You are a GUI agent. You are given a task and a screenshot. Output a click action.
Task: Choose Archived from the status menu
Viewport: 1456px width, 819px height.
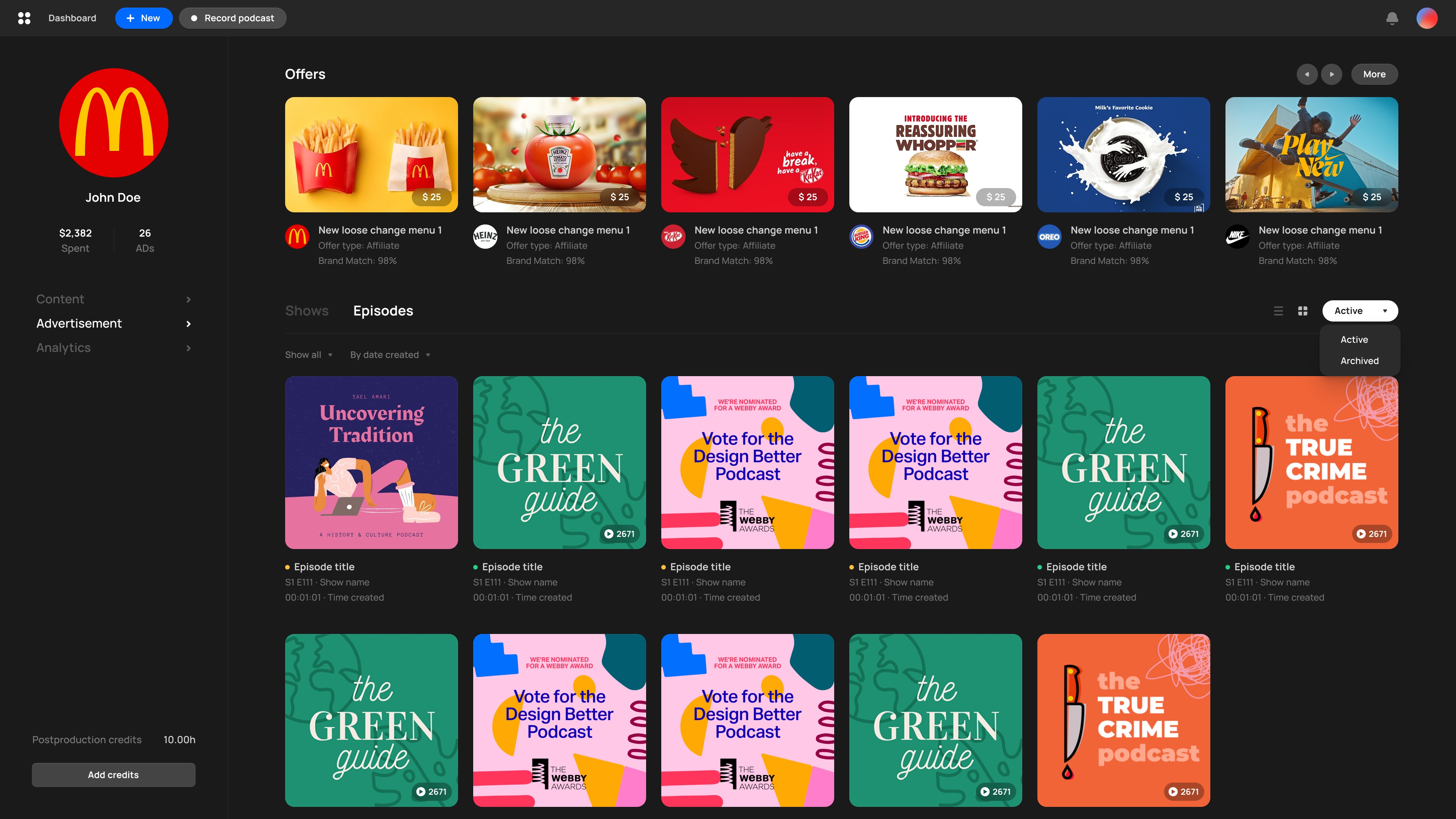pyautogui.click(x=1359, y=361)
